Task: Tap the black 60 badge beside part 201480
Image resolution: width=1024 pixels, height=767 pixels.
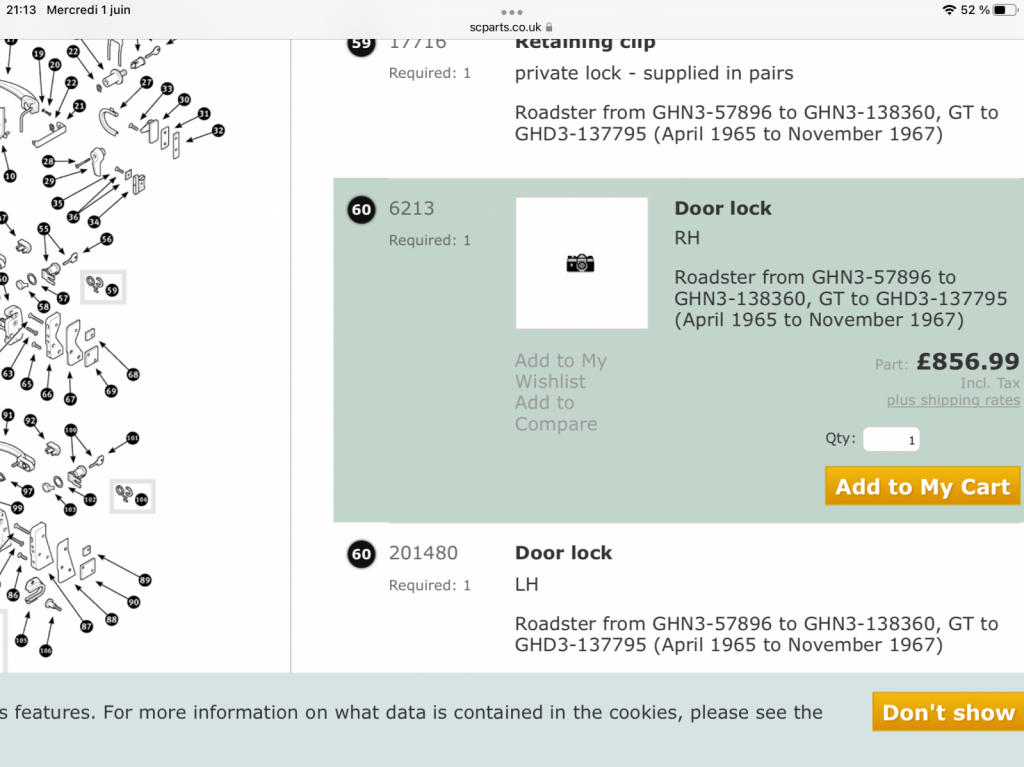Action: pos(361,554)
